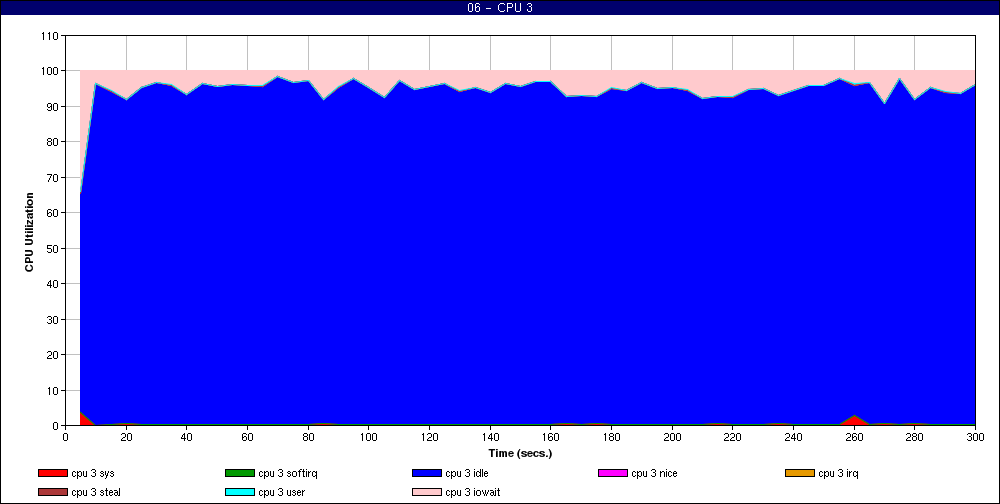
Task: Click the 300 tick on the time axis
Action: click(x=975, y=437)
